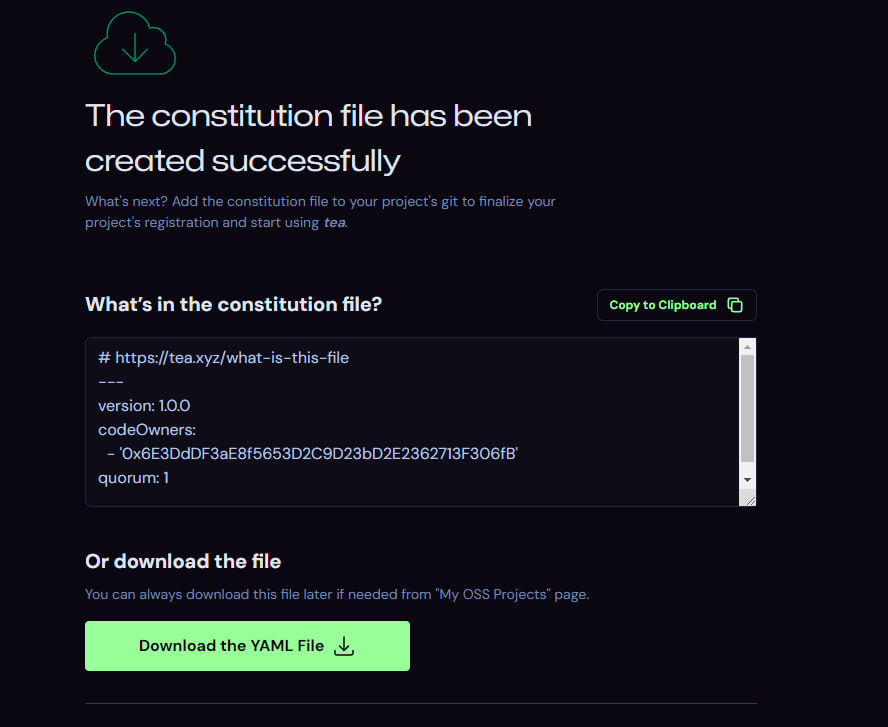Click the "What's in the constitution file?" heading
Viewport: 888px width, 727px height.
233,305
